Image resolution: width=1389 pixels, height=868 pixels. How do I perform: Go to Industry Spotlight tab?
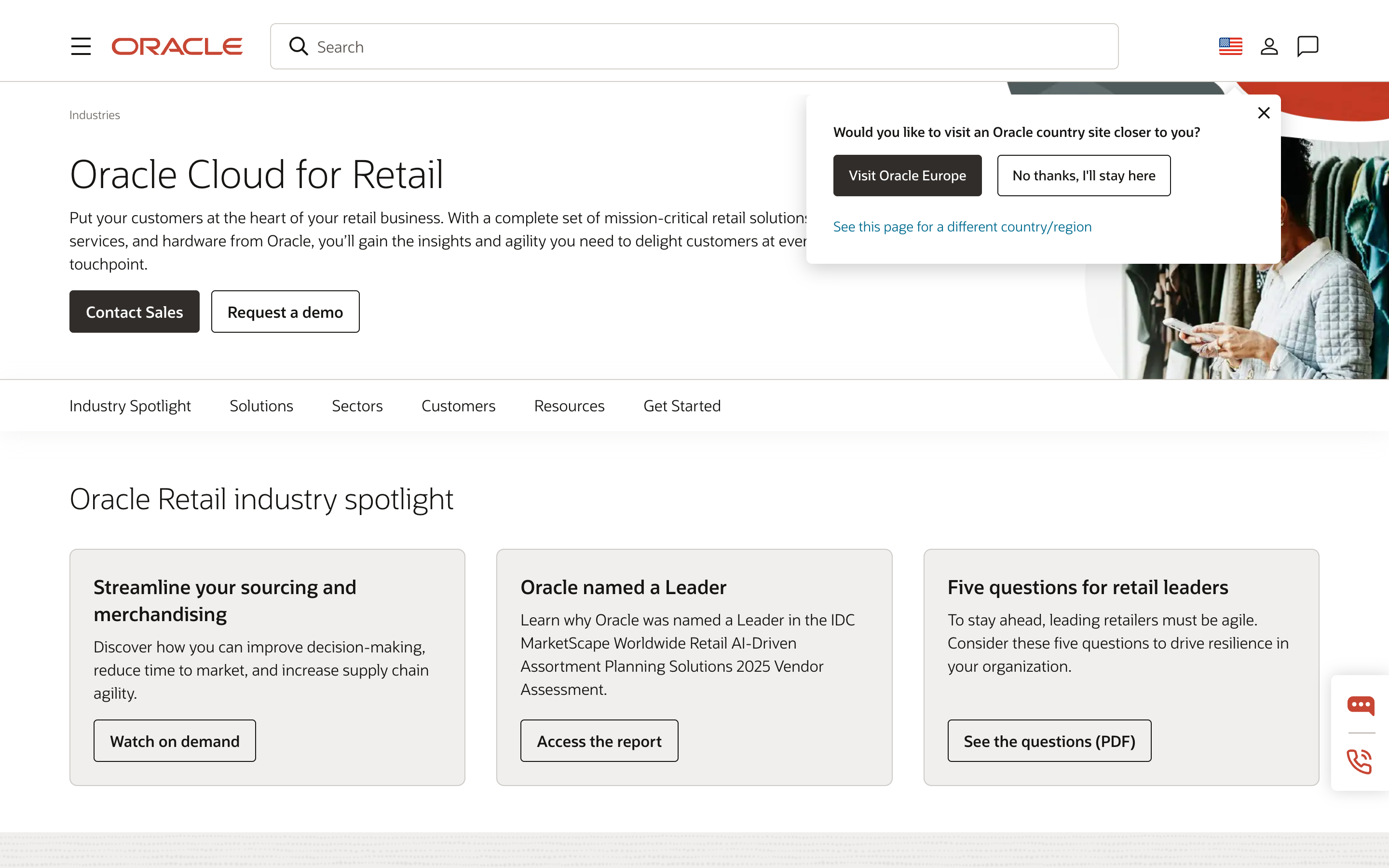pyautogui.click(x=130, y=406)
